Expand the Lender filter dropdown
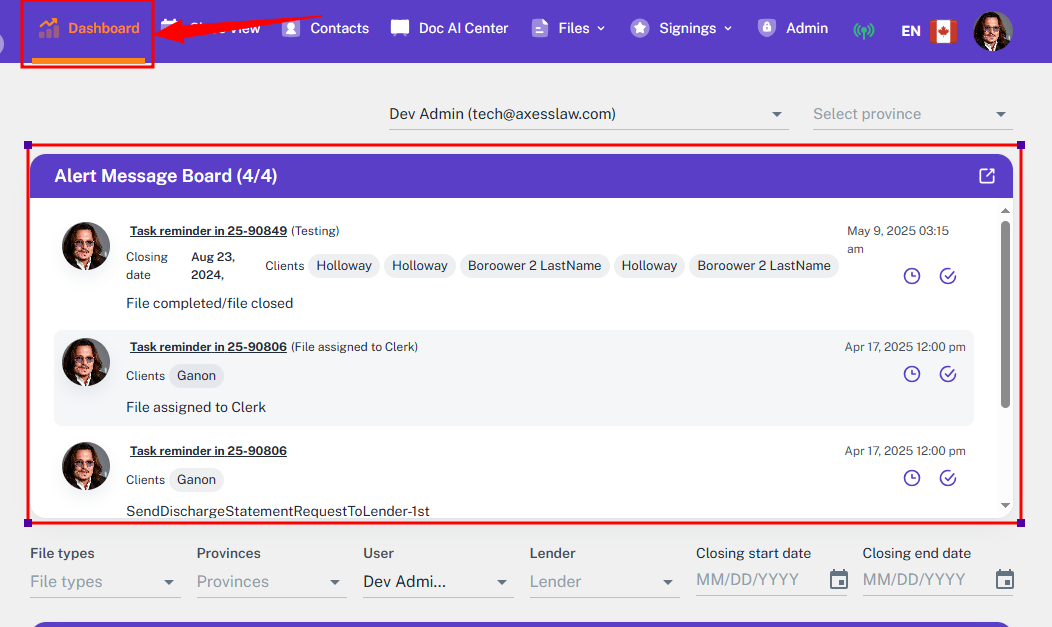 [603, 582]
